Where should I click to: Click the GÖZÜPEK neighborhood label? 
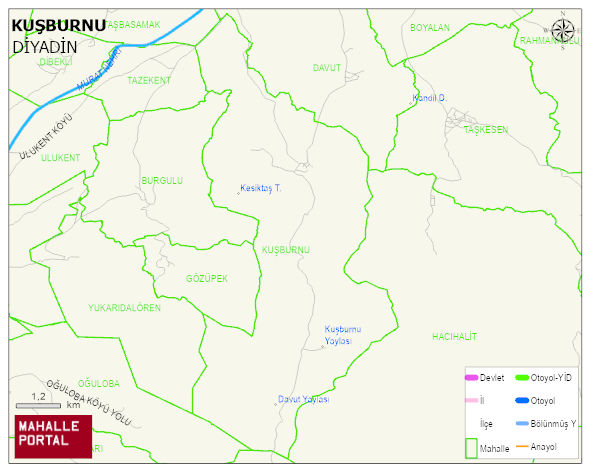207,279
